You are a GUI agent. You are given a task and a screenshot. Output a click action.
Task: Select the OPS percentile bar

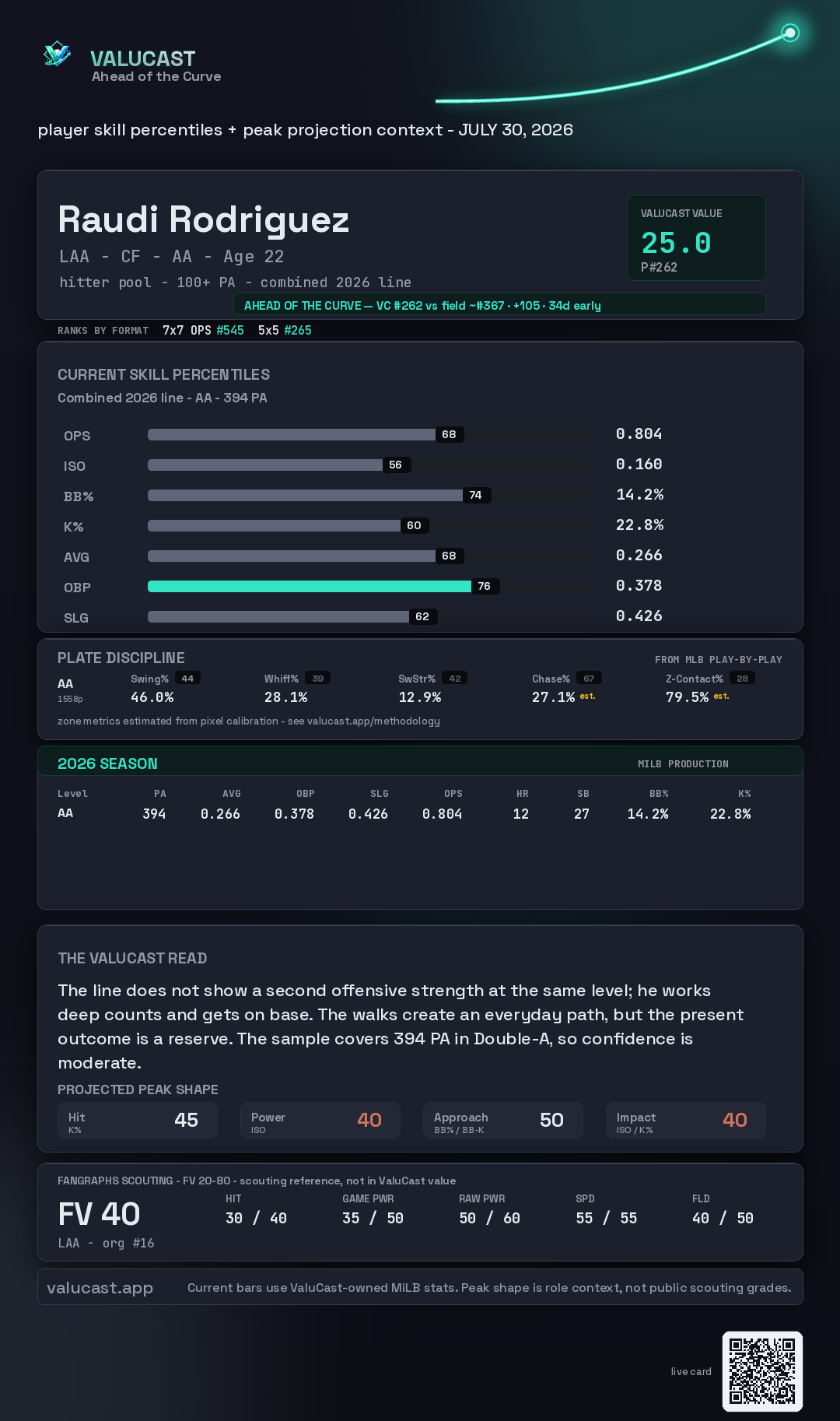pyautogui.click(x=306, y=434)
